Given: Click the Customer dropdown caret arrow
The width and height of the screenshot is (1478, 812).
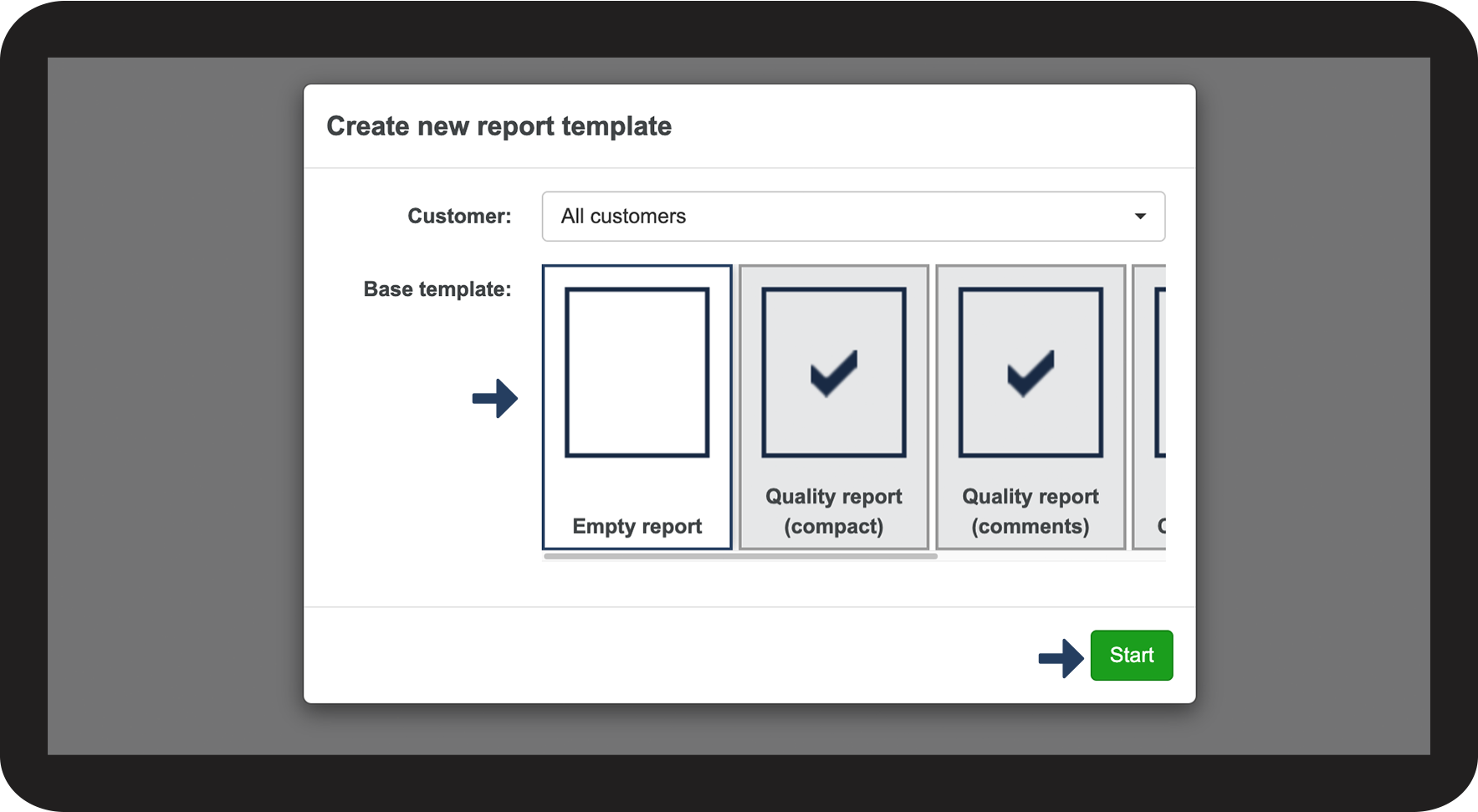Looking at the screenshot, I should (1139, 217).
